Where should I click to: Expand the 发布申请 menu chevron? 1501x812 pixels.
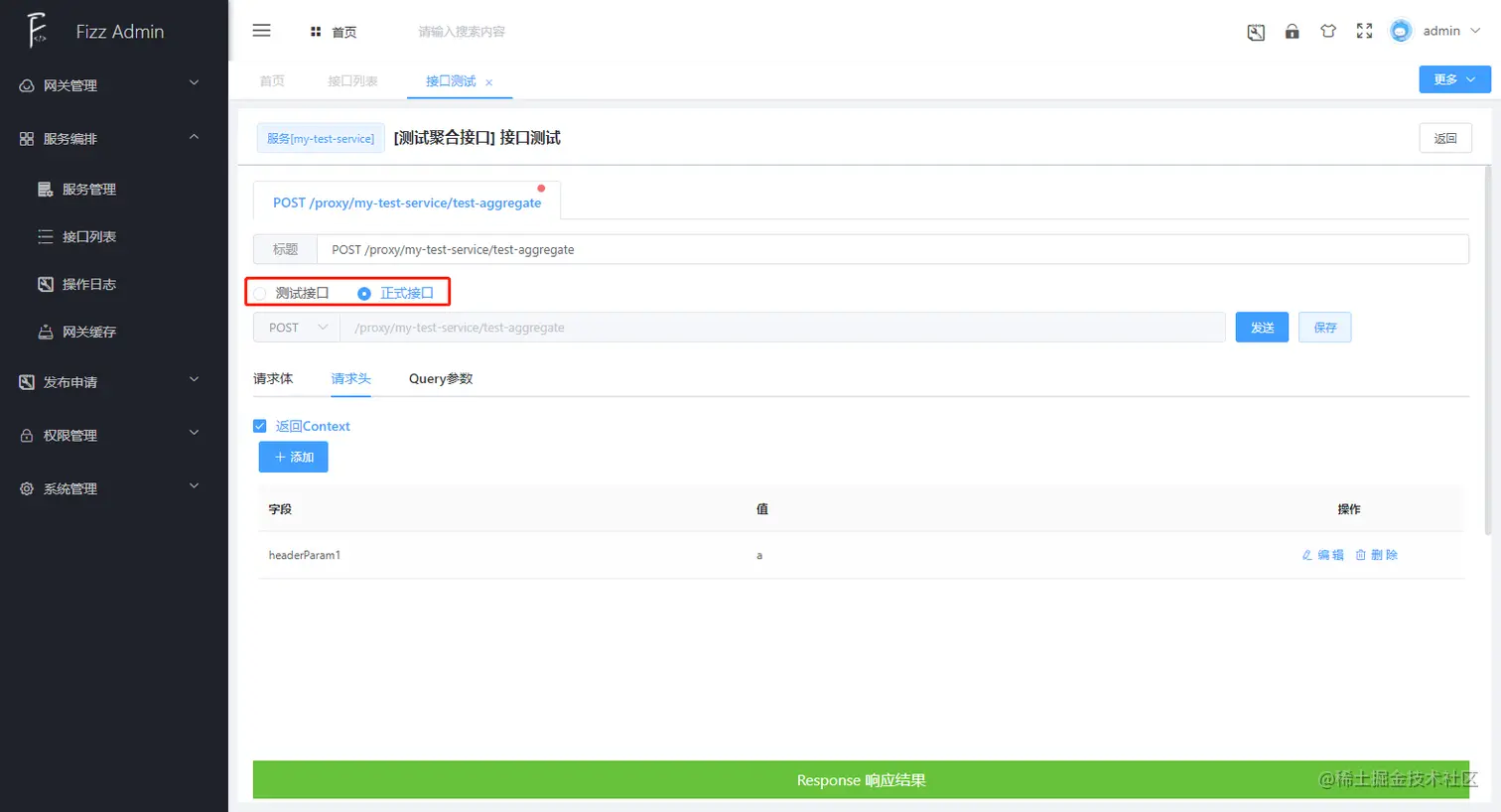(x=195, y=379)
